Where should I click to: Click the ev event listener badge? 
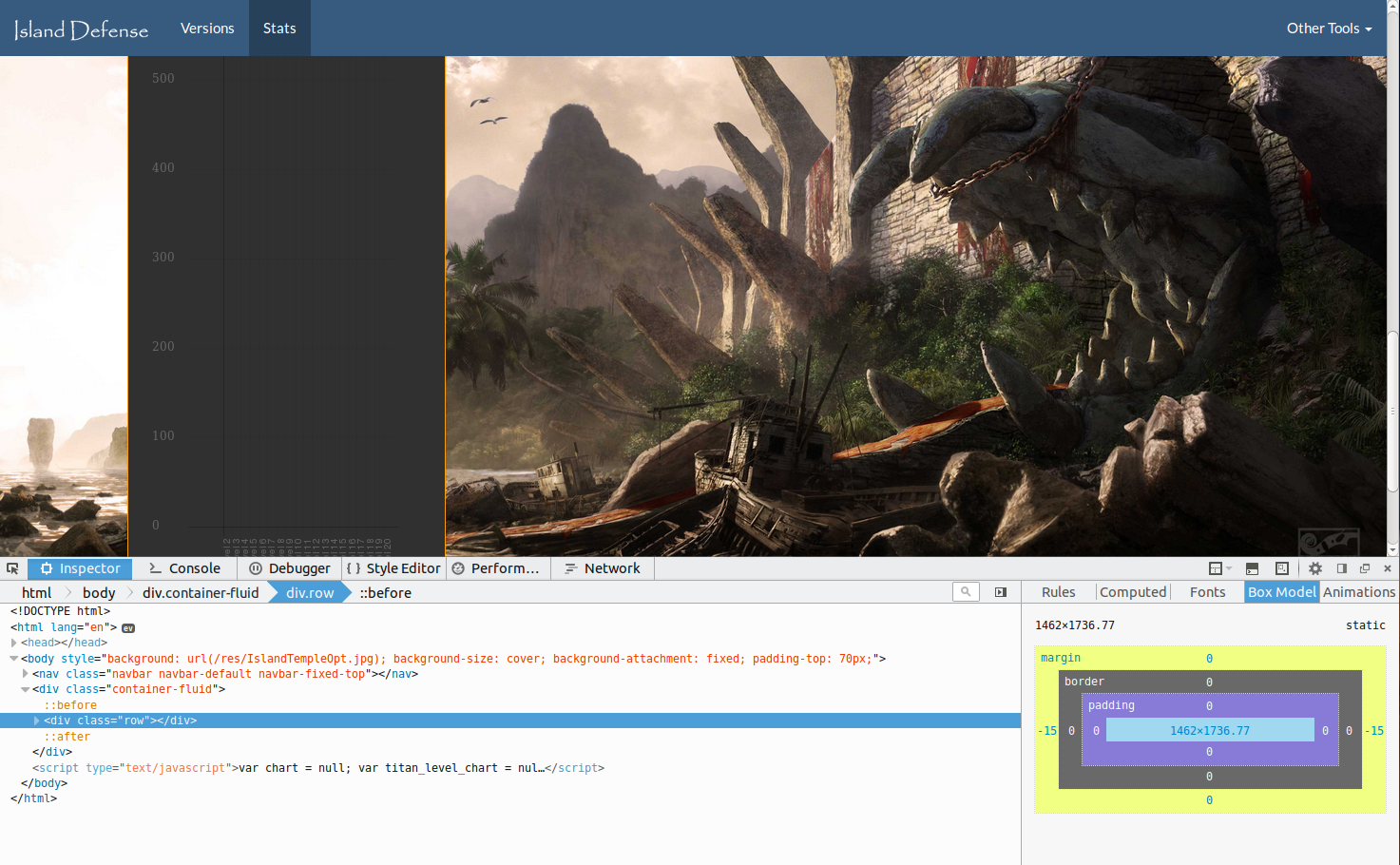point(128,628)
